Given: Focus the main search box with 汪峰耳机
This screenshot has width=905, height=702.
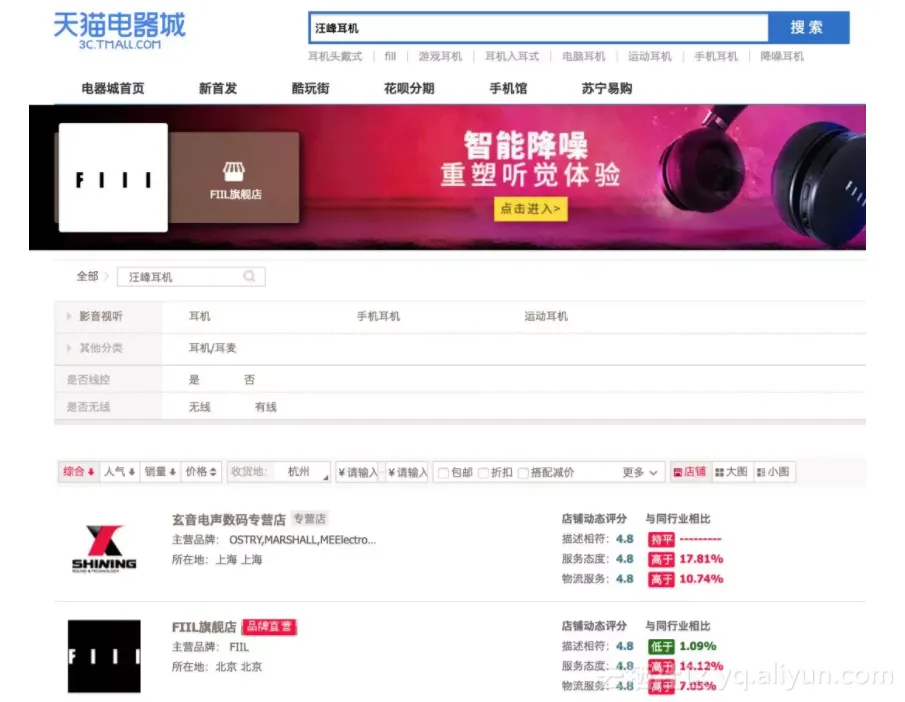Looking at the screenshot, I should (538, 28).
